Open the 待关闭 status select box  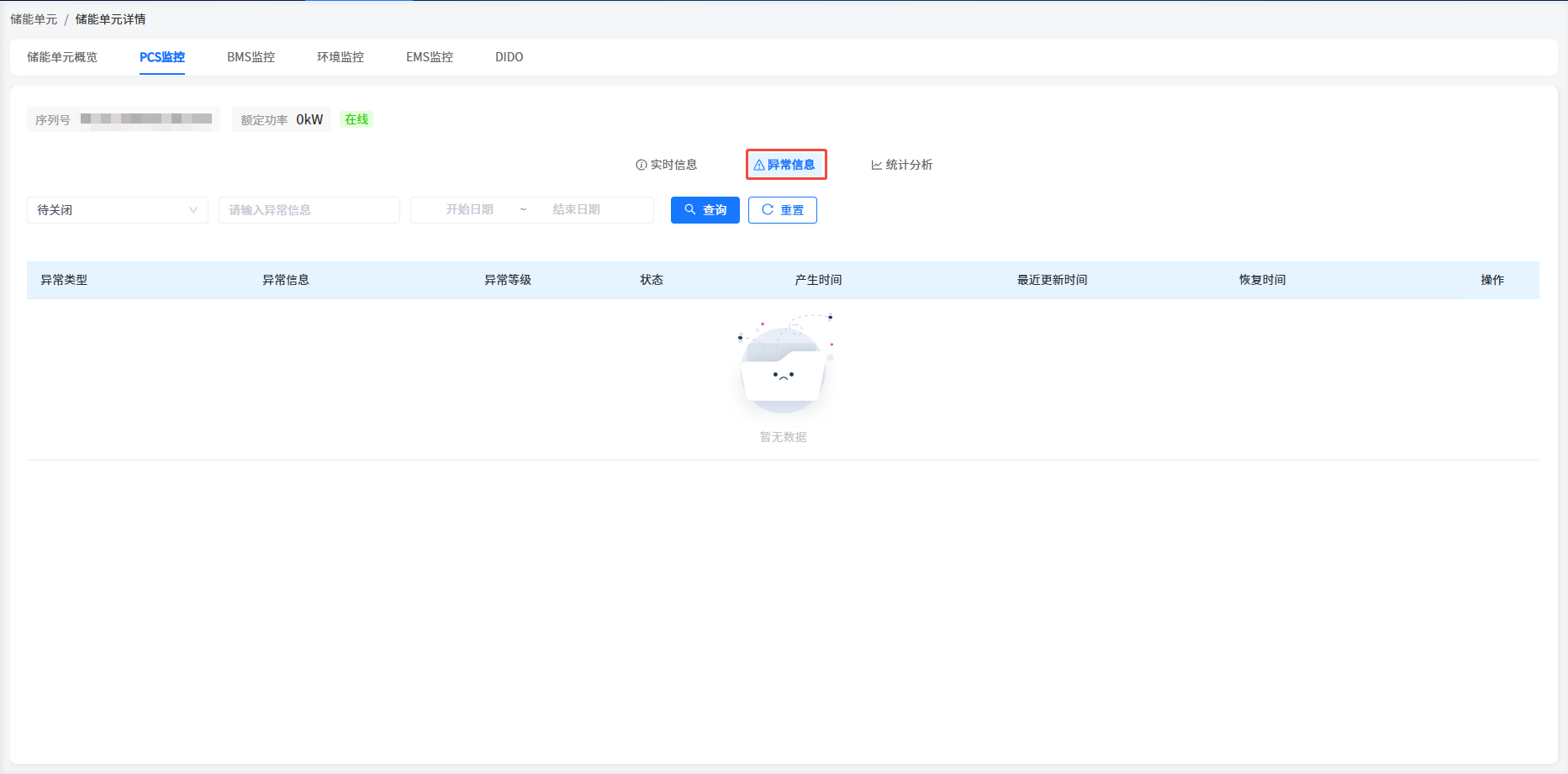[x=109, y=210]
